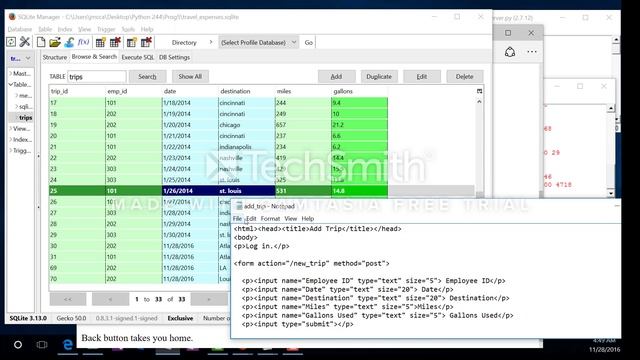Viewport: 640px width, 360px height.
Task: Open the Format menu in Notepad
Action: coord(270,219)
